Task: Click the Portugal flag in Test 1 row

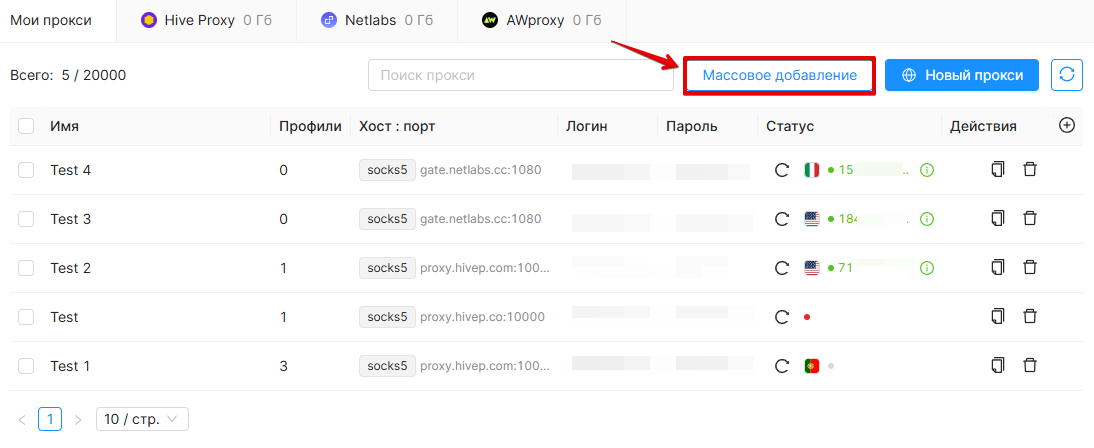Action: point(811,366)
